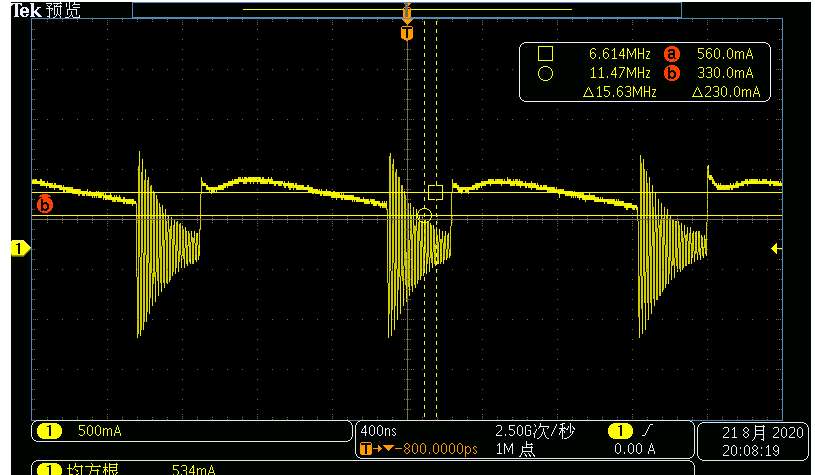Click the 330.0mA cursor b value
The image size is (815, 475).
725,73
